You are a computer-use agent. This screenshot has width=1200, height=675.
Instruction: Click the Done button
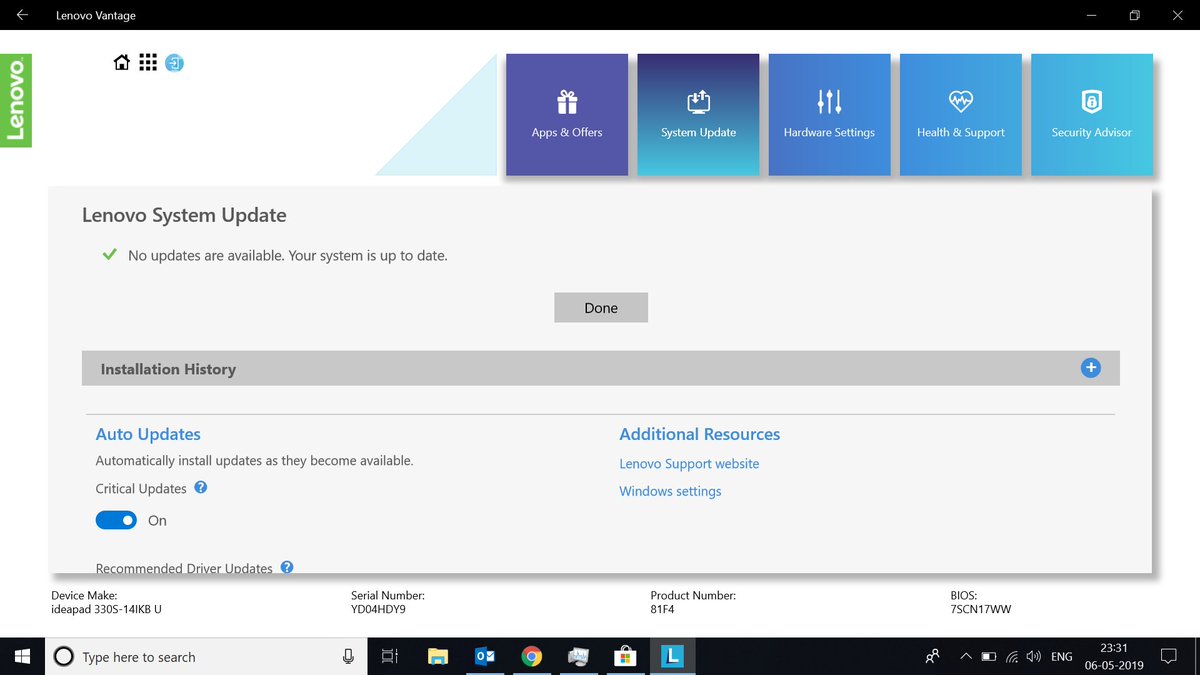point(601,308)
